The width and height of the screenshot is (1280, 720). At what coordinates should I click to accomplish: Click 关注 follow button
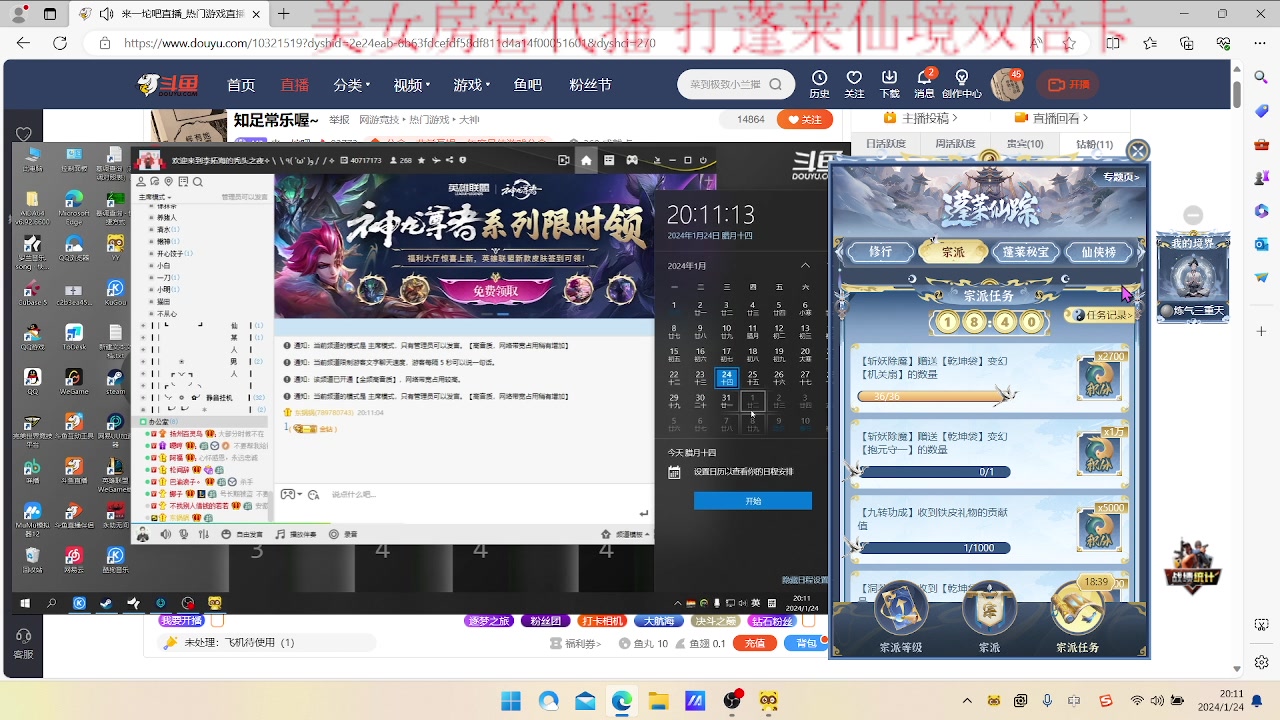pyautogui.click(x=805, y=119)
